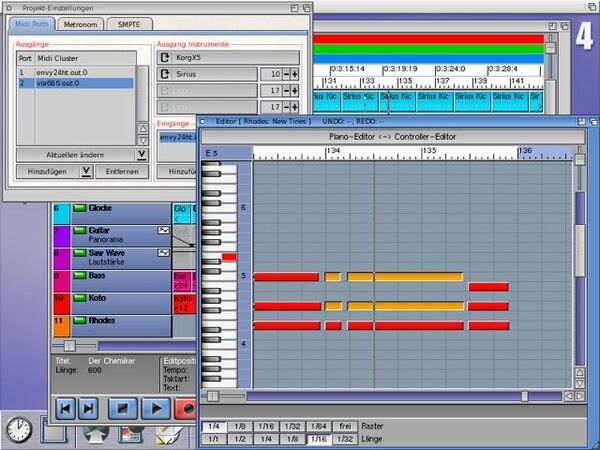This screenshot has width=600, height=450.
Task: Click the Sirius instrument assign icon
Action: tap(165, 74)
